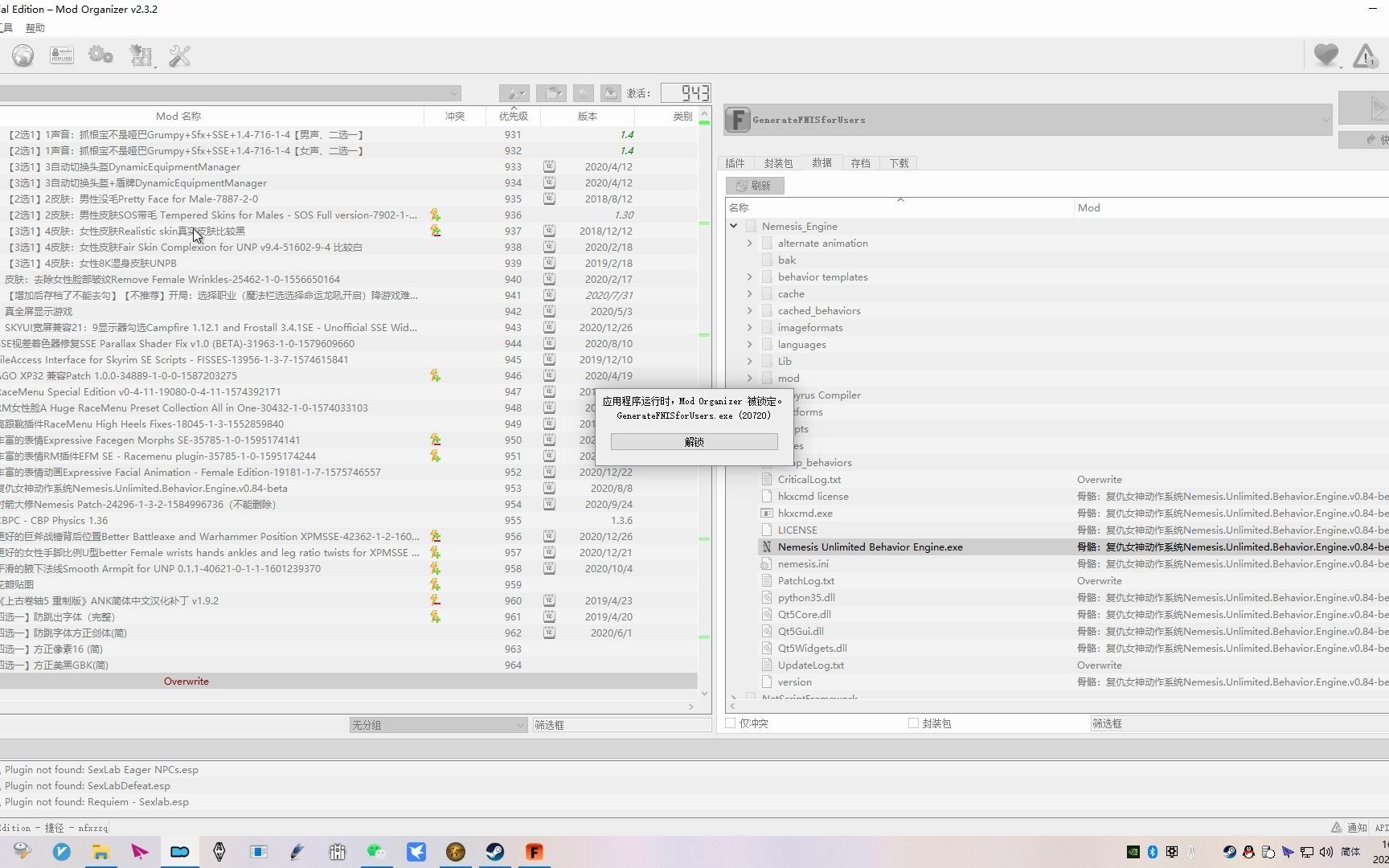Click the warning triangle notifications icon
Image resolution: width=1389 pixels, height=868 pixels.
click(1365, 55)
